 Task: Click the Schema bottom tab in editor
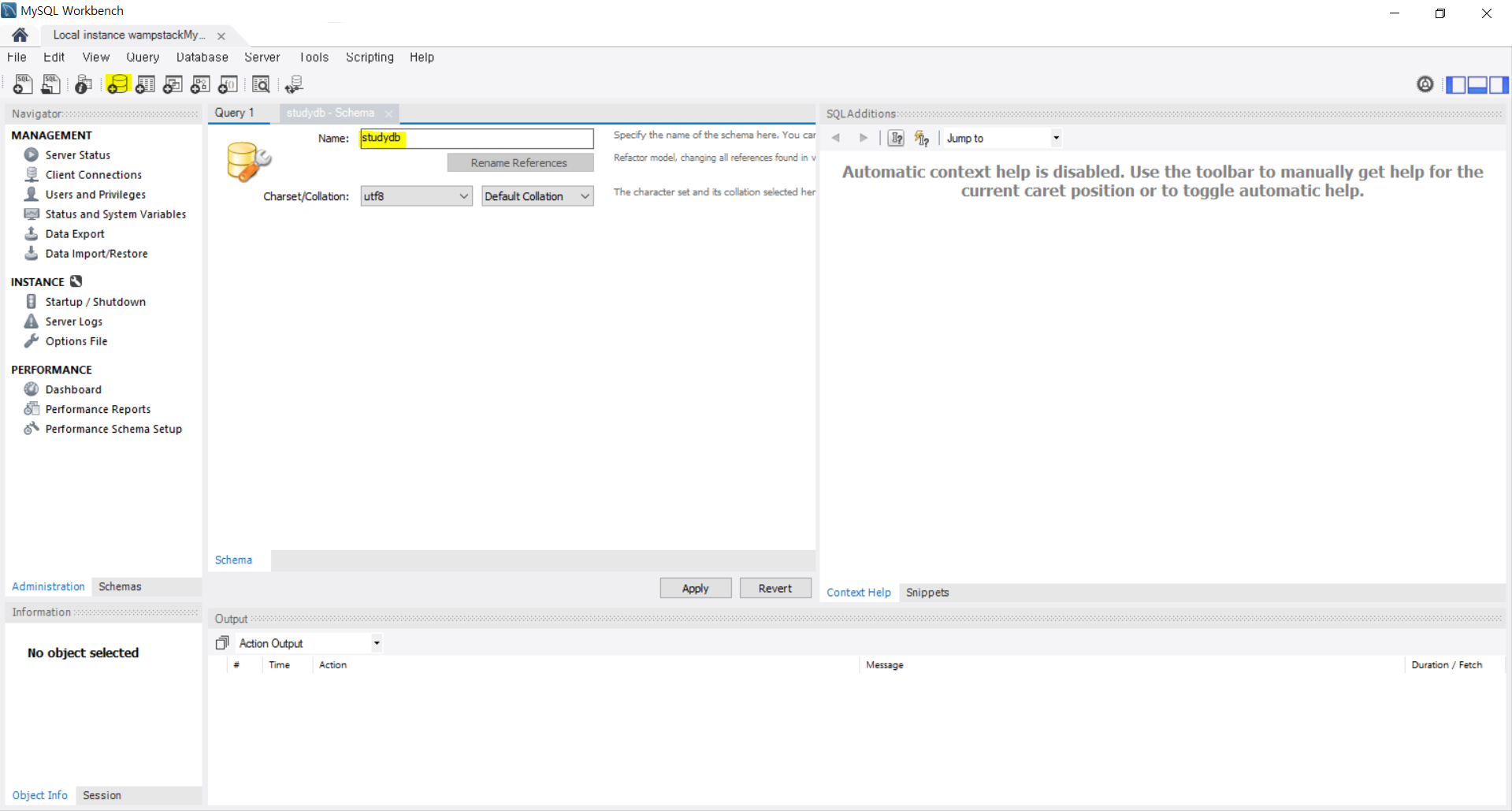click(234, 560)
